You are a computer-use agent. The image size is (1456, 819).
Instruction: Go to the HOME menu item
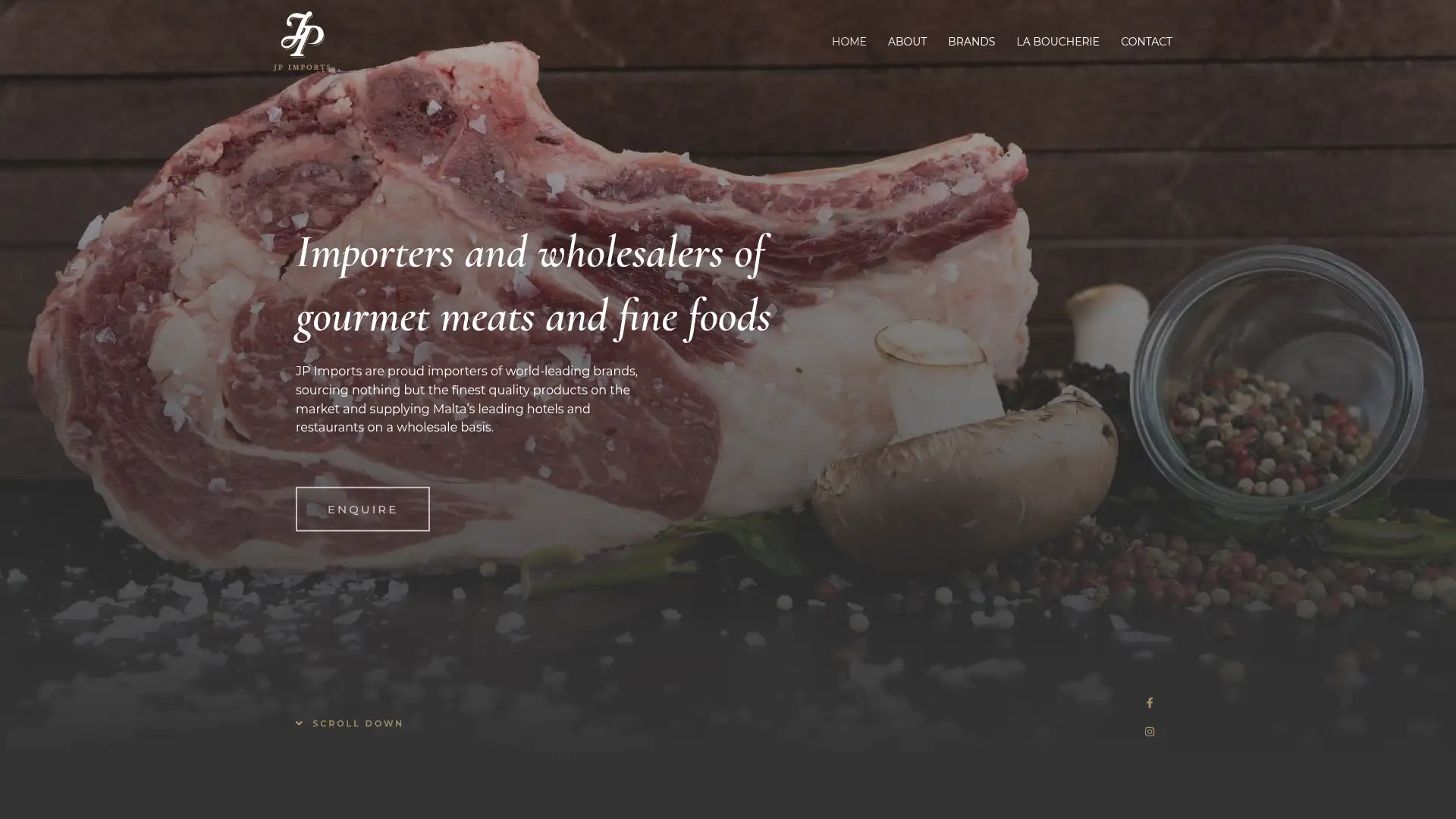pyautogui.click(x=849, y=42)
